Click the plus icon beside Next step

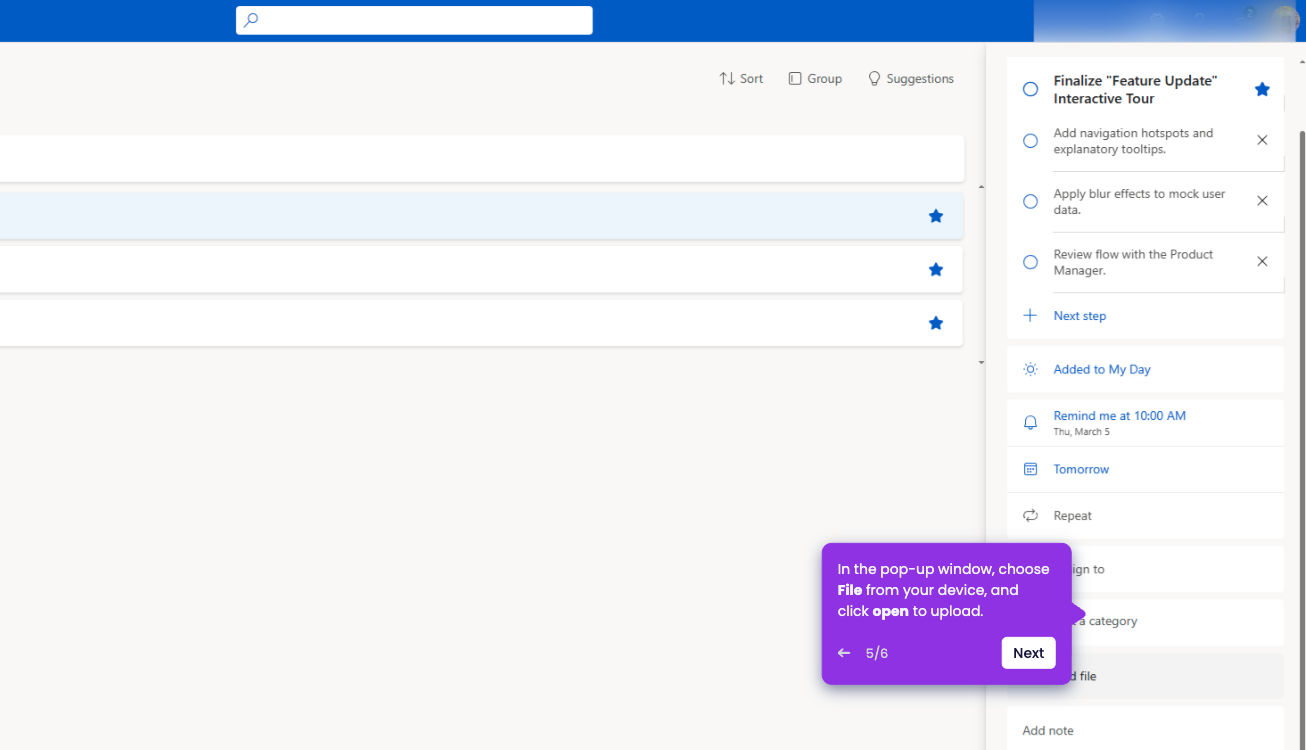1030,316
